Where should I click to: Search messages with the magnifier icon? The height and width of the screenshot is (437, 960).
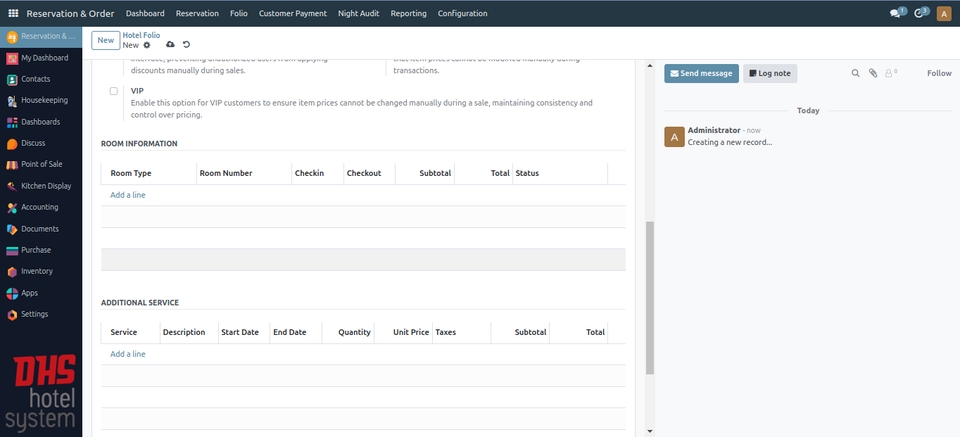pyautogui.click(x=855, y=73)
